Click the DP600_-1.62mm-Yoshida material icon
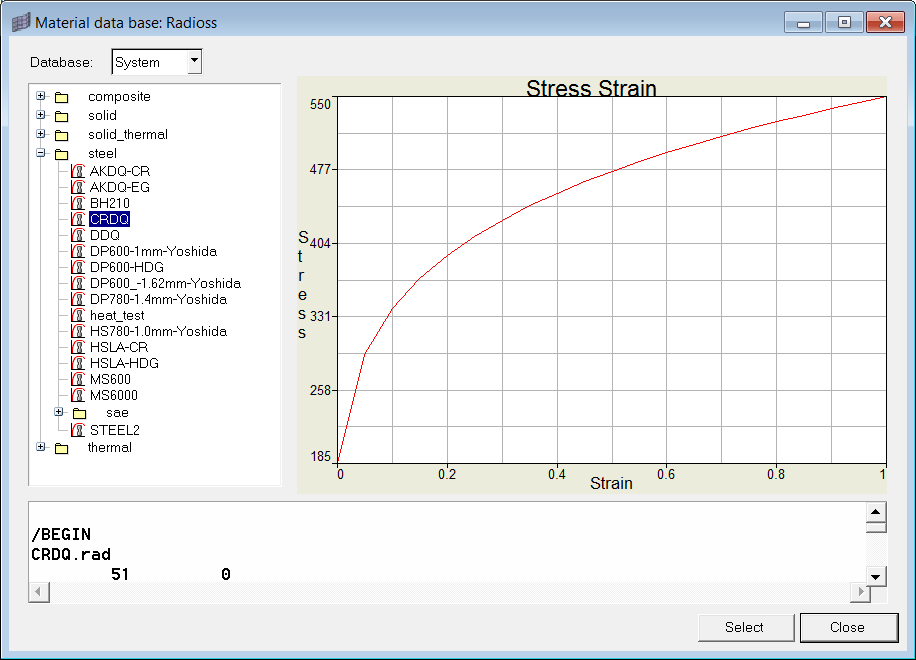The image size is (916, 660). pos(78,283)
